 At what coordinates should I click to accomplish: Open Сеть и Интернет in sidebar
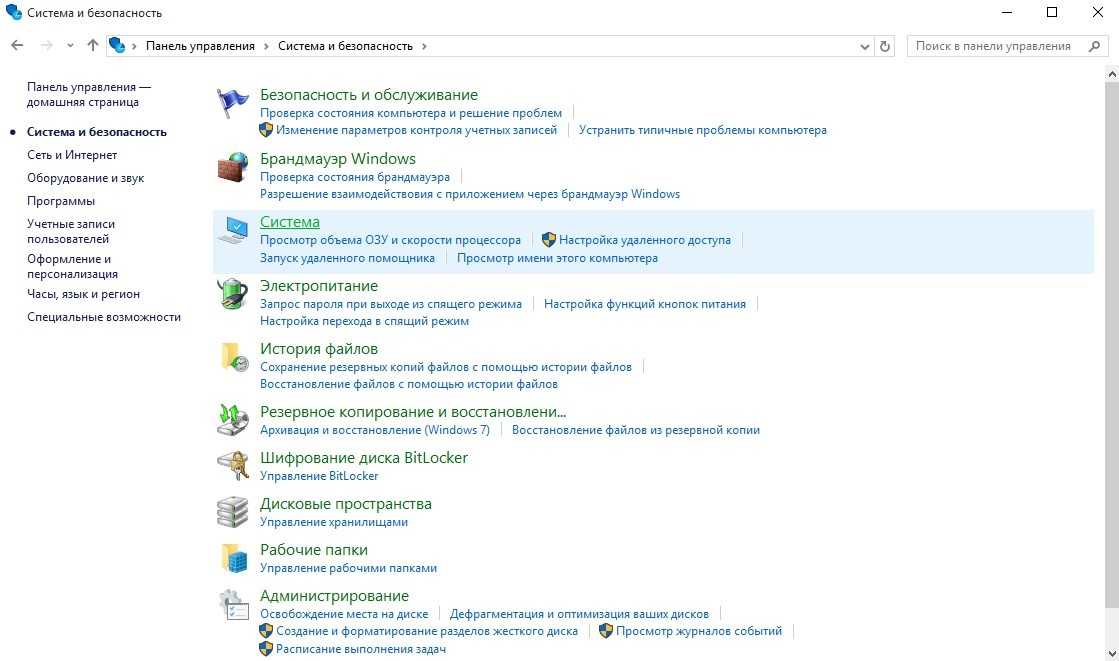72,155
